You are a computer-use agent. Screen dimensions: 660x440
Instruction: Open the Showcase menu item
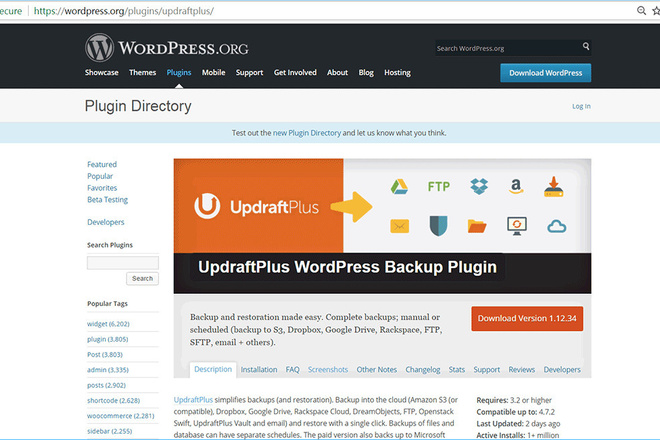click(101, 72)
